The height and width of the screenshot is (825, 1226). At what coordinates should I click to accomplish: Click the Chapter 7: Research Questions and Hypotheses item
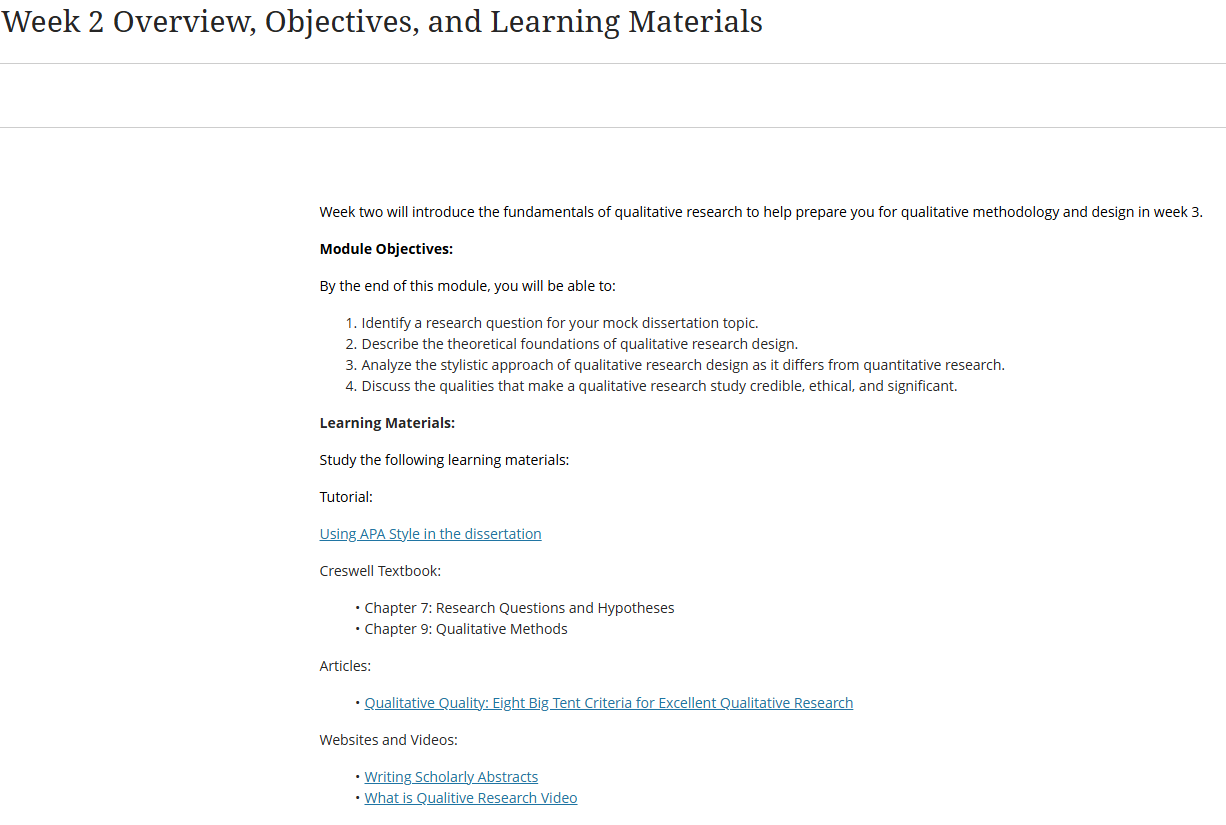[x=519, y=608]
